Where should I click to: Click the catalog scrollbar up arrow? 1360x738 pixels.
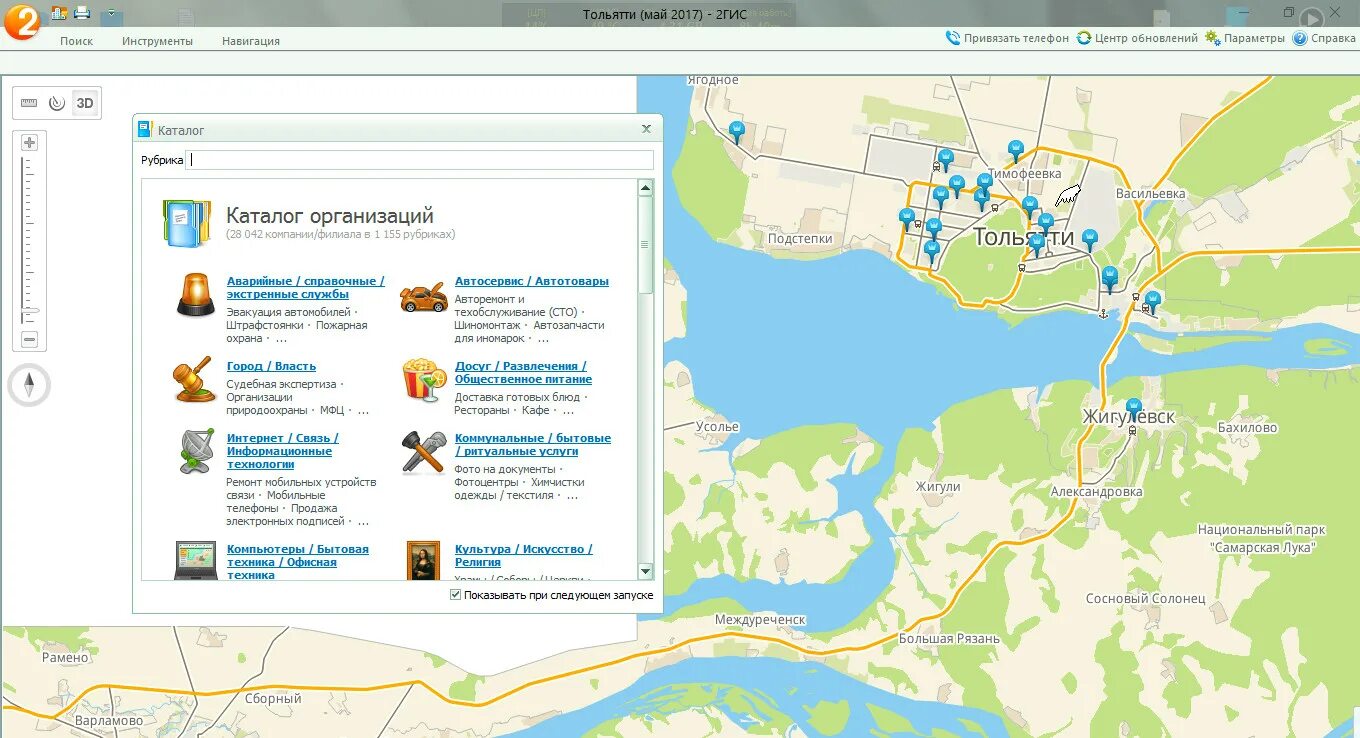(646, 188)
